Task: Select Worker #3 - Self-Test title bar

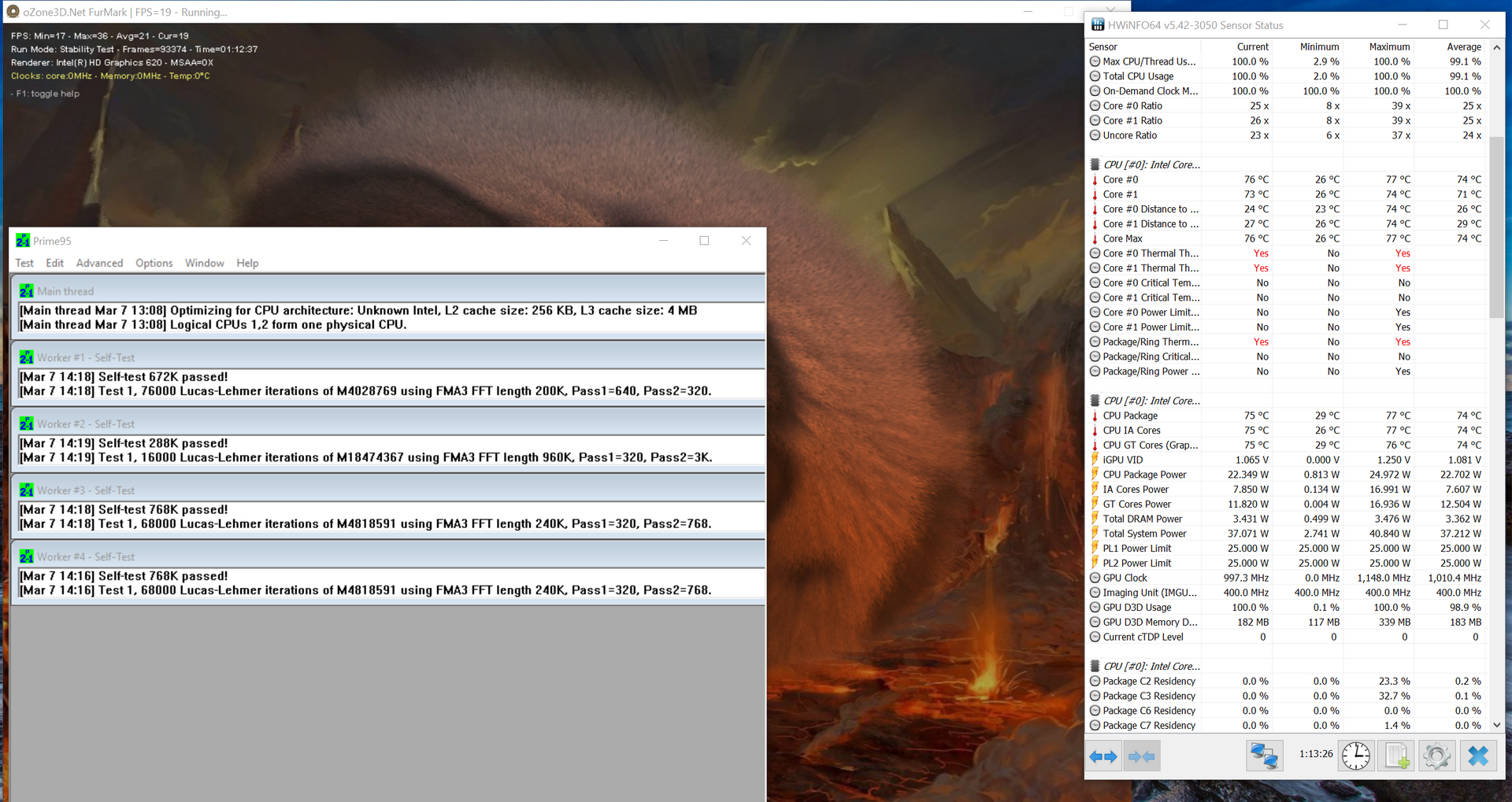Action: point(388,490)
